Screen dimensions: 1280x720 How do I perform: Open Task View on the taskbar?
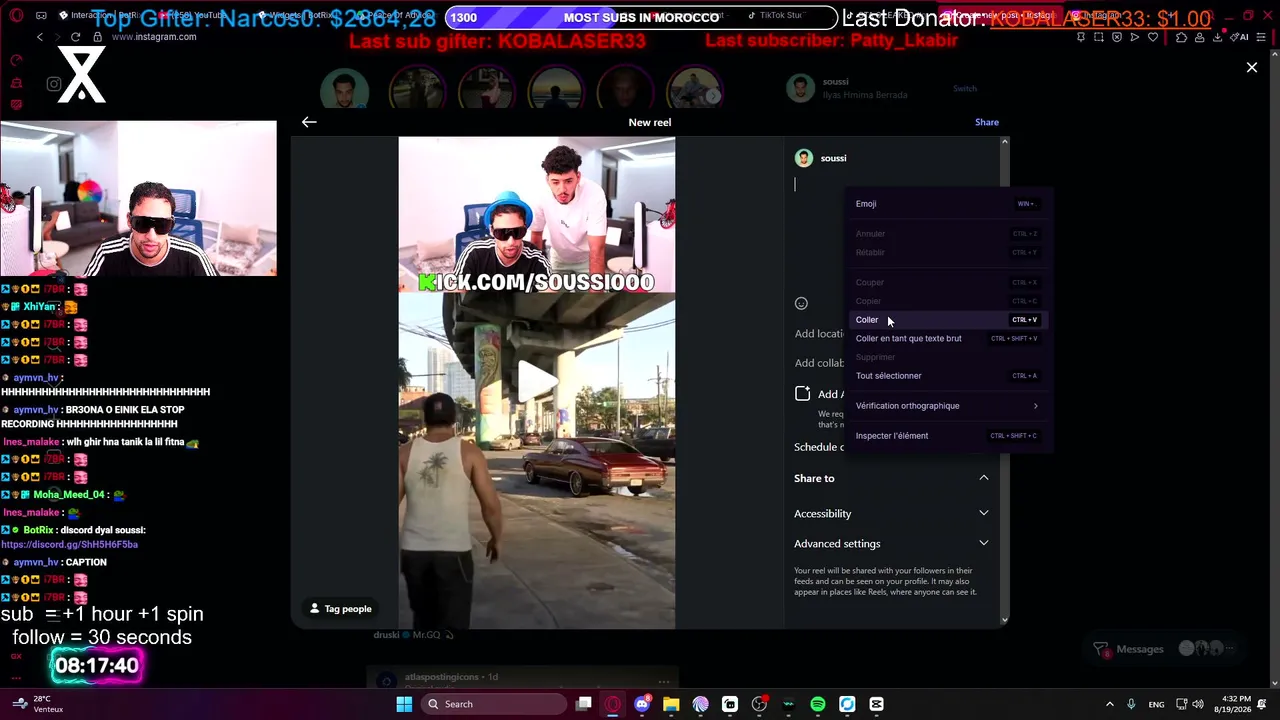[584, 704]
